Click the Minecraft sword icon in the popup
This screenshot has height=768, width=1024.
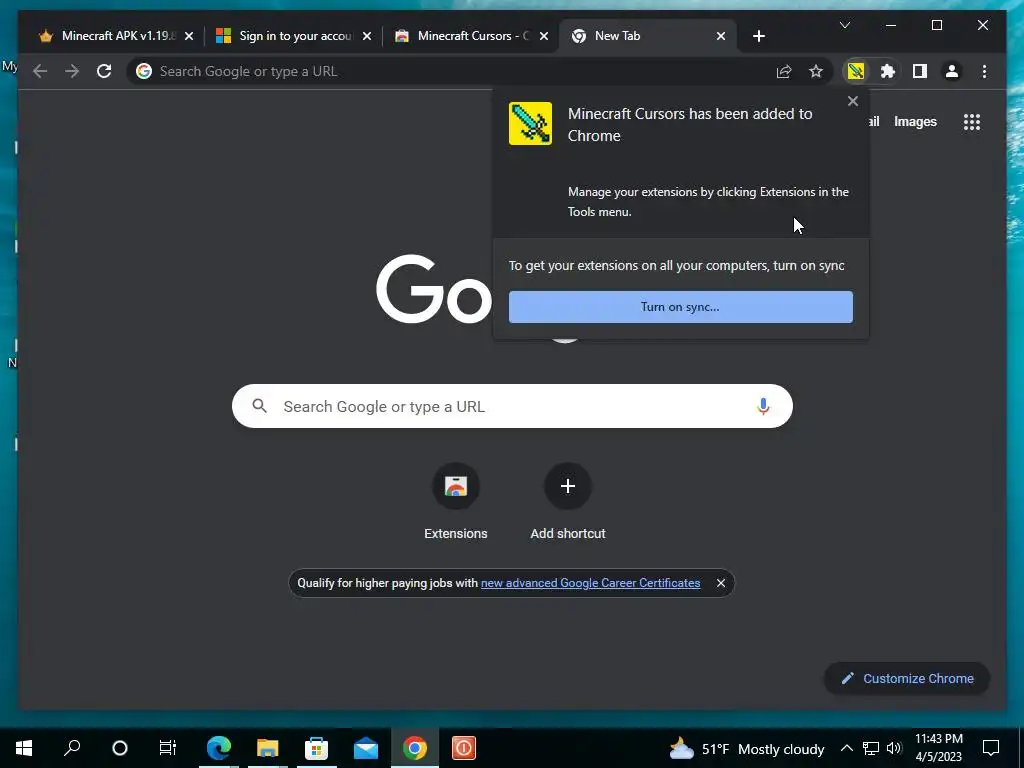pyautogui.click(x=530, y=123)
